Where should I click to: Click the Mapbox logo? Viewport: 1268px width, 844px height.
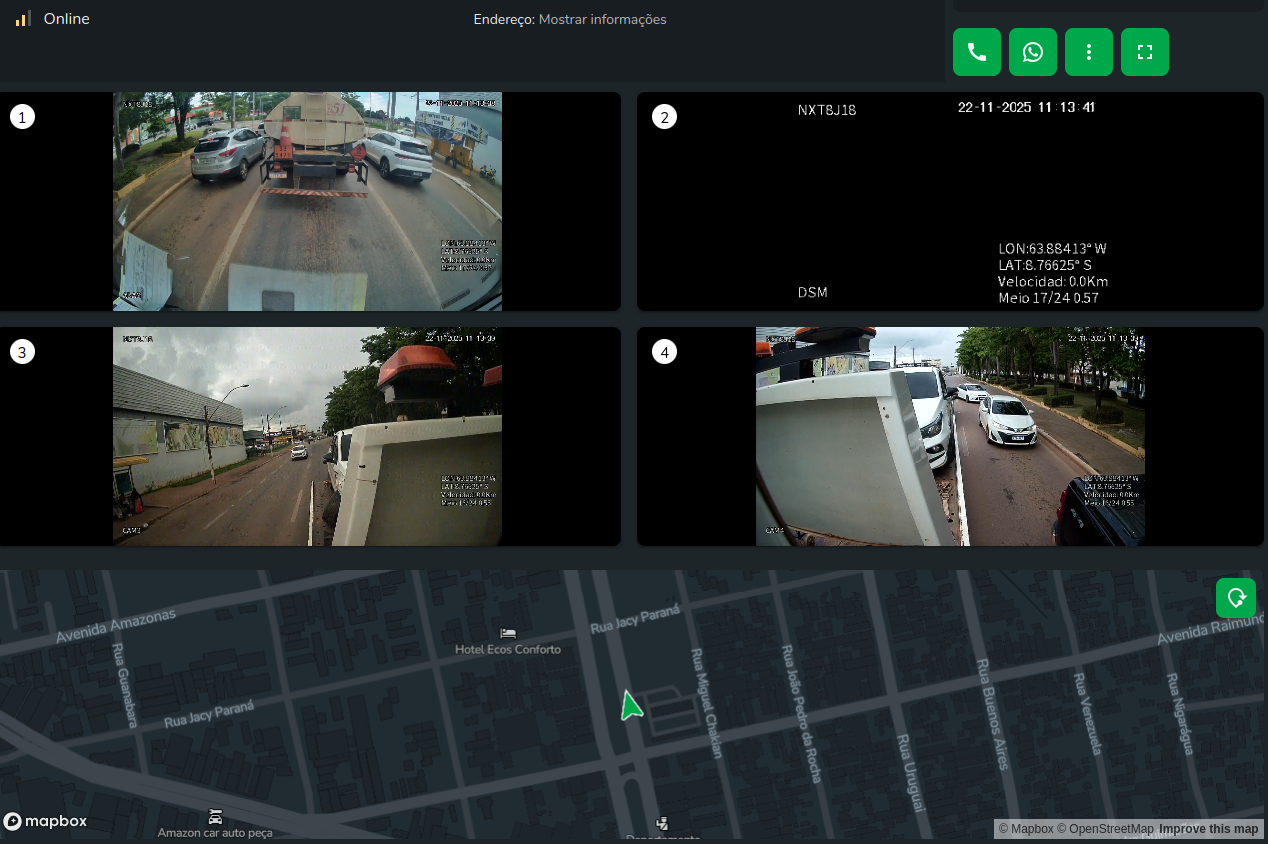[46, 821]
